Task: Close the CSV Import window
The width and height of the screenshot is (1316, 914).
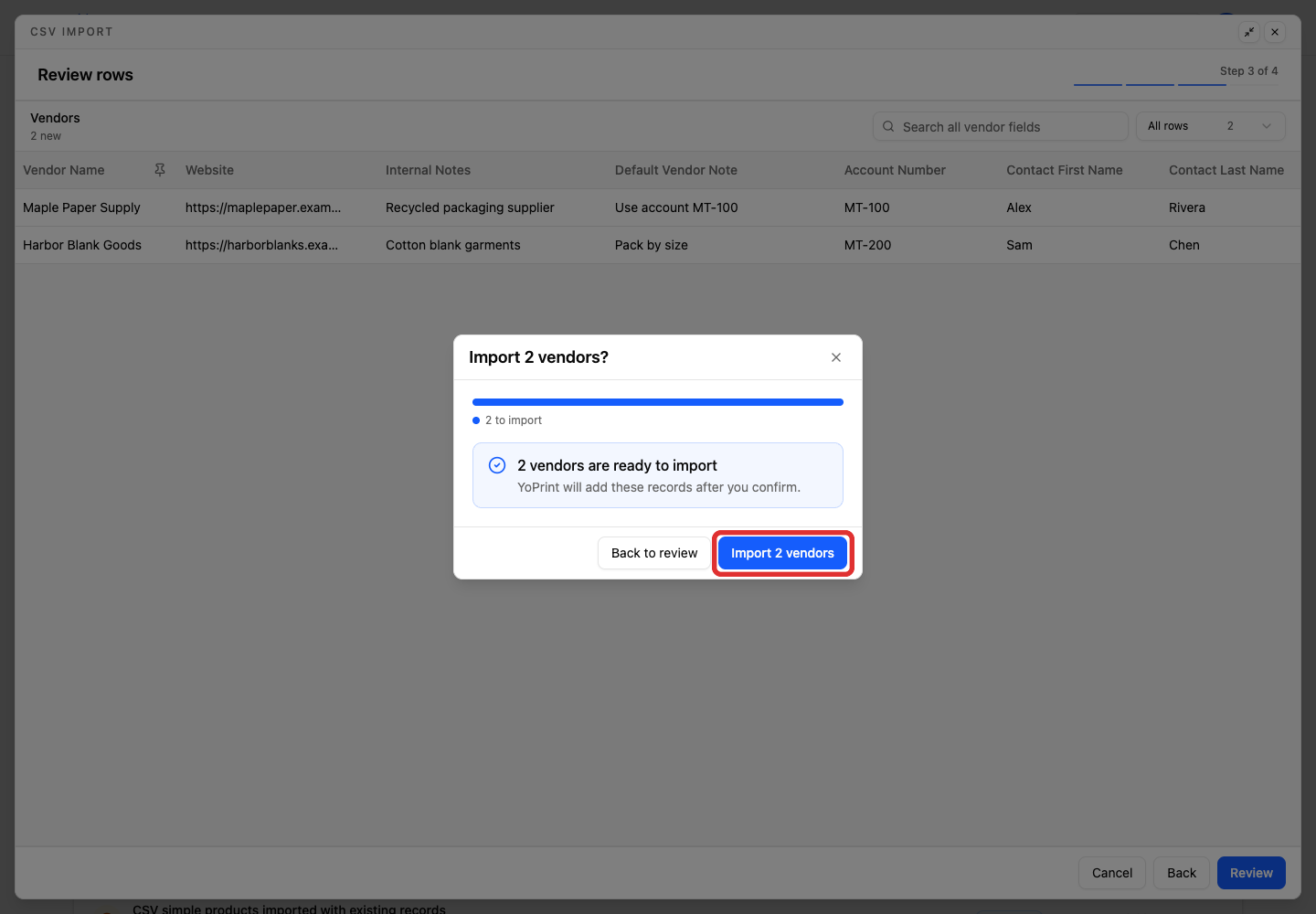Action: click(x=1275, y=32)
